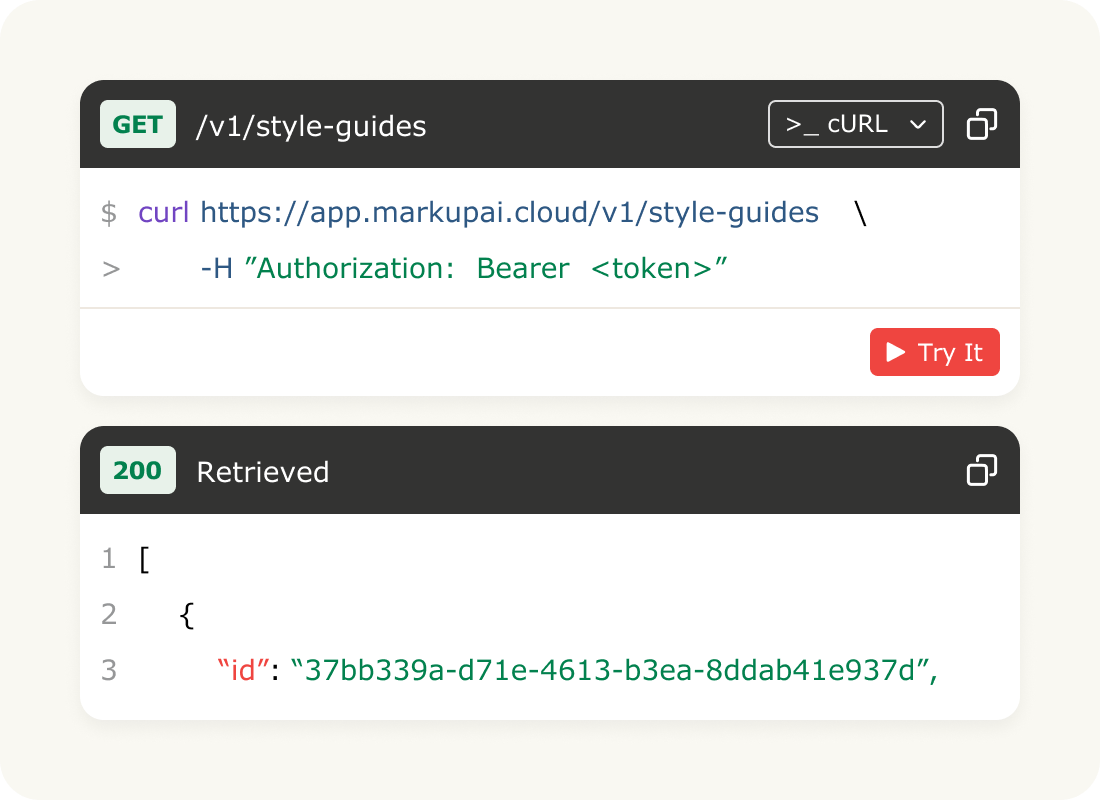Click the 200 status code badge
Image resolution: width=1100 pixels, height=800 pixels.
(138, 470)
